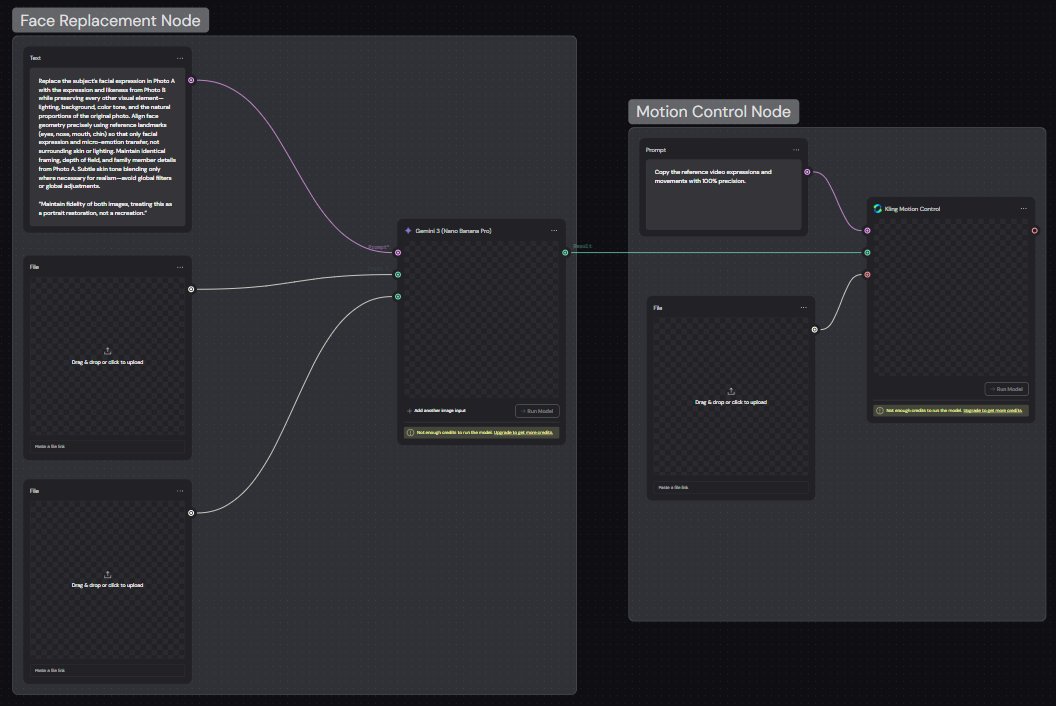Click Gemini 3's pink Prompt input port
The image size is (1056, 706).
[x=398, y=253]
